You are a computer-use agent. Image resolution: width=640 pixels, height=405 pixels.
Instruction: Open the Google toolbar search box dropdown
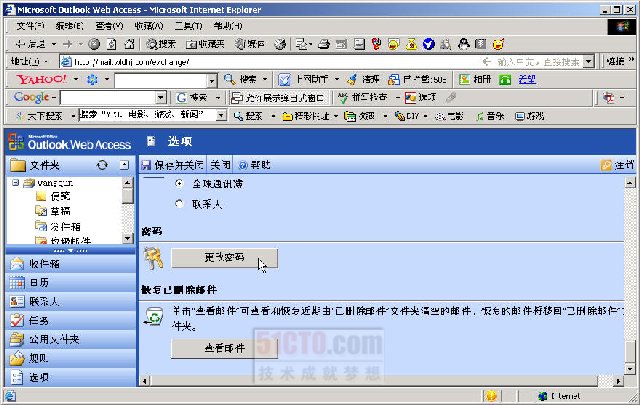[164, 98]
